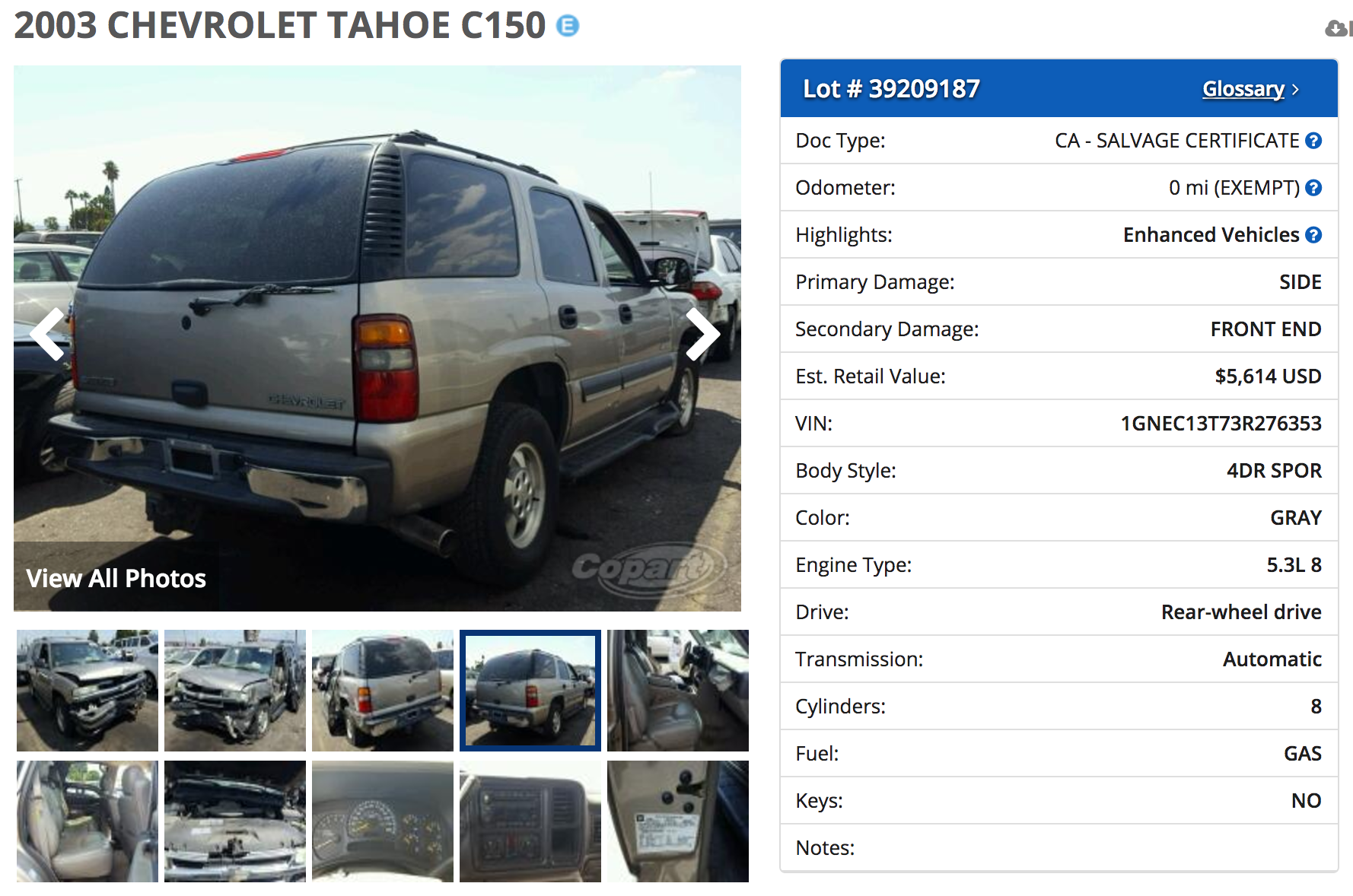The height and width of the screenshot is (896, 1353).
Task: Click the blue E badge beside the title
Action: [x=568, y=26]
